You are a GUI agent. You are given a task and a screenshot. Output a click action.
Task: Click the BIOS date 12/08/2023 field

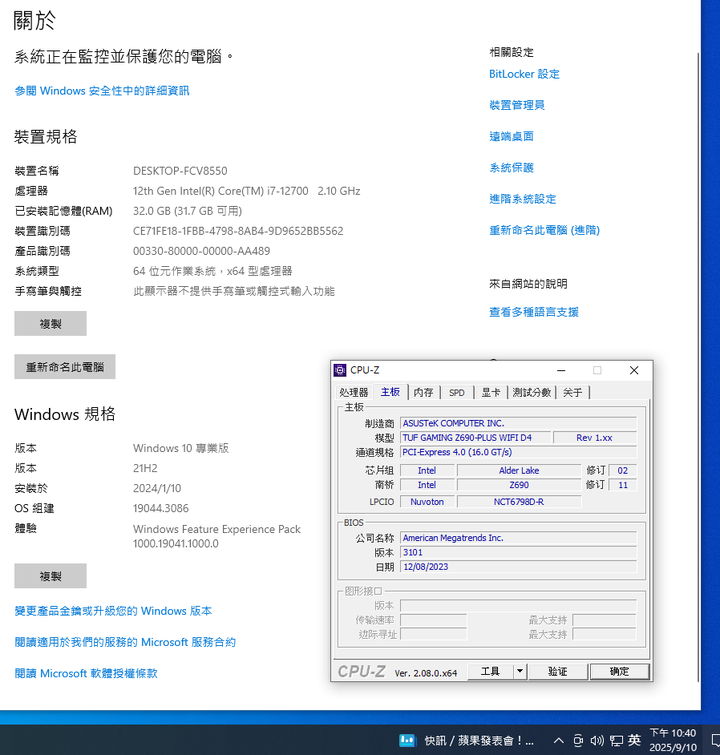518,567
